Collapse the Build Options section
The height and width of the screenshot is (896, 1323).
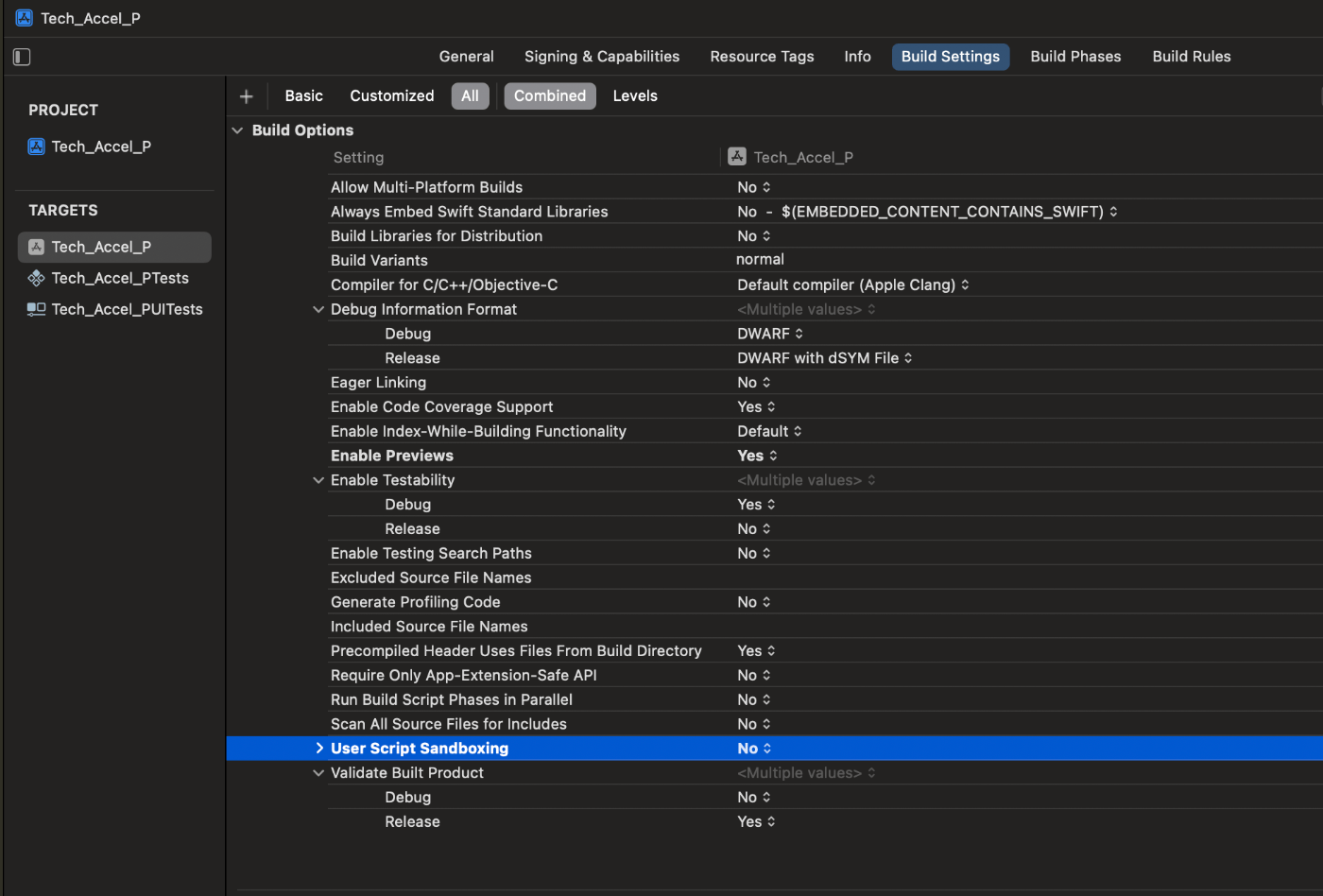click(237, 130)
